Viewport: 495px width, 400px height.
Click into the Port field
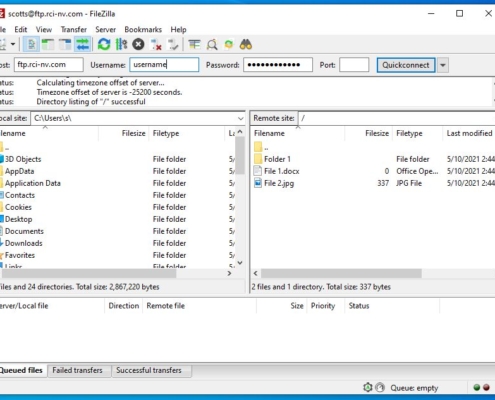pos(354,65)
